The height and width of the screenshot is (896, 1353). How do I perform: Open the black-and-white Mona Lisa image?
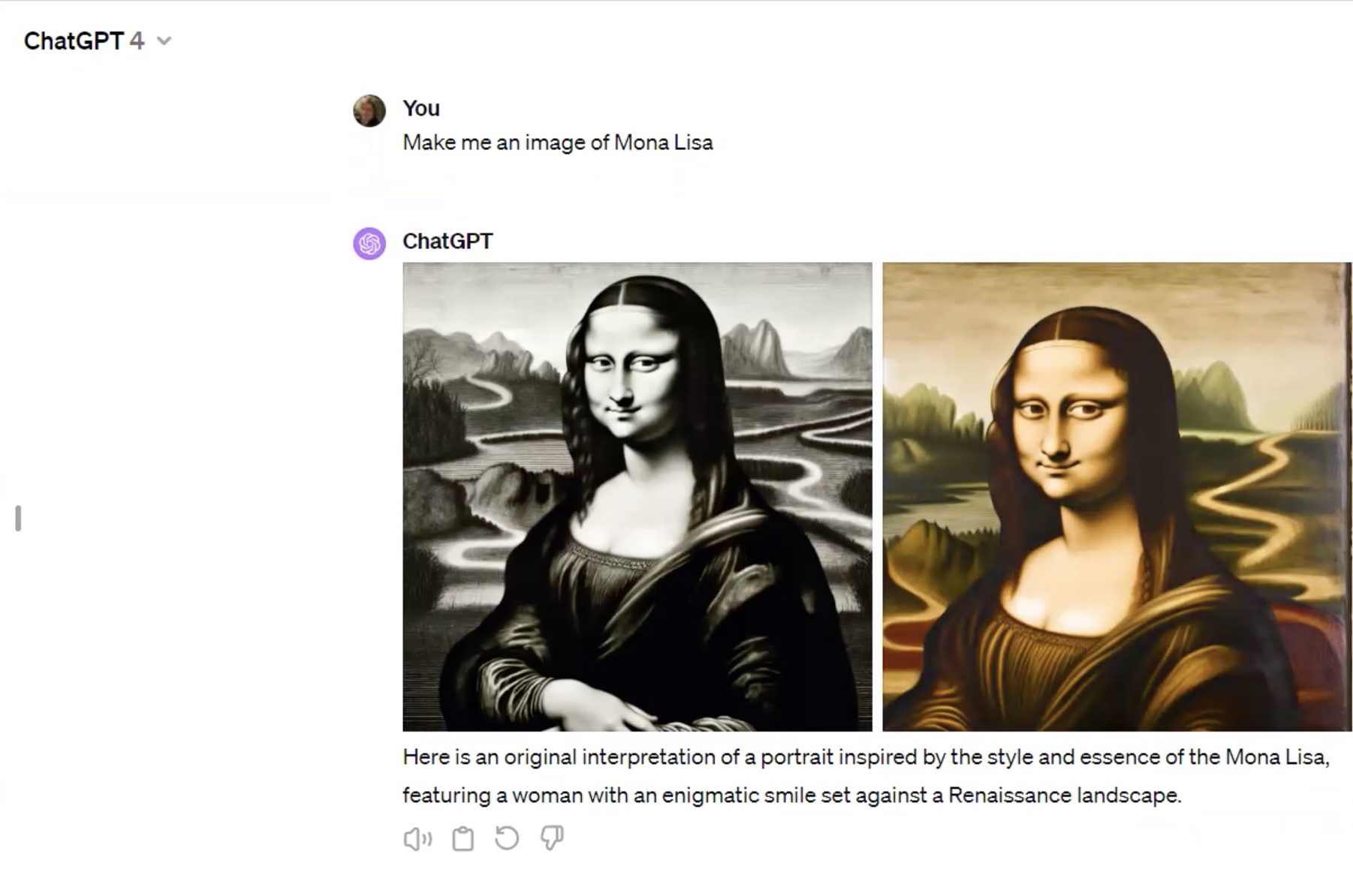pos(637,497)
